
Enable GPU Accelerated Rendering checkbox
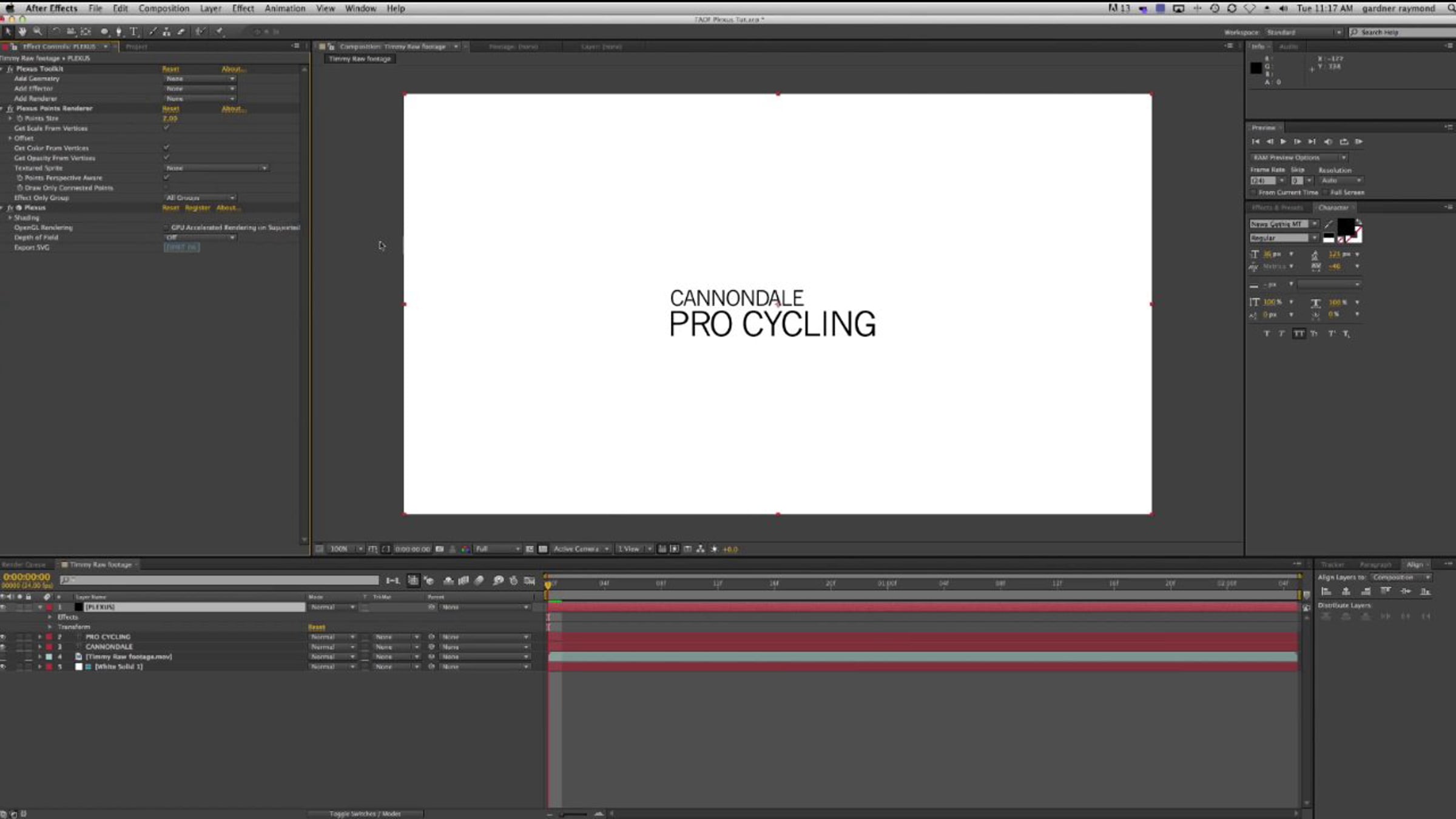coord(166,227)
